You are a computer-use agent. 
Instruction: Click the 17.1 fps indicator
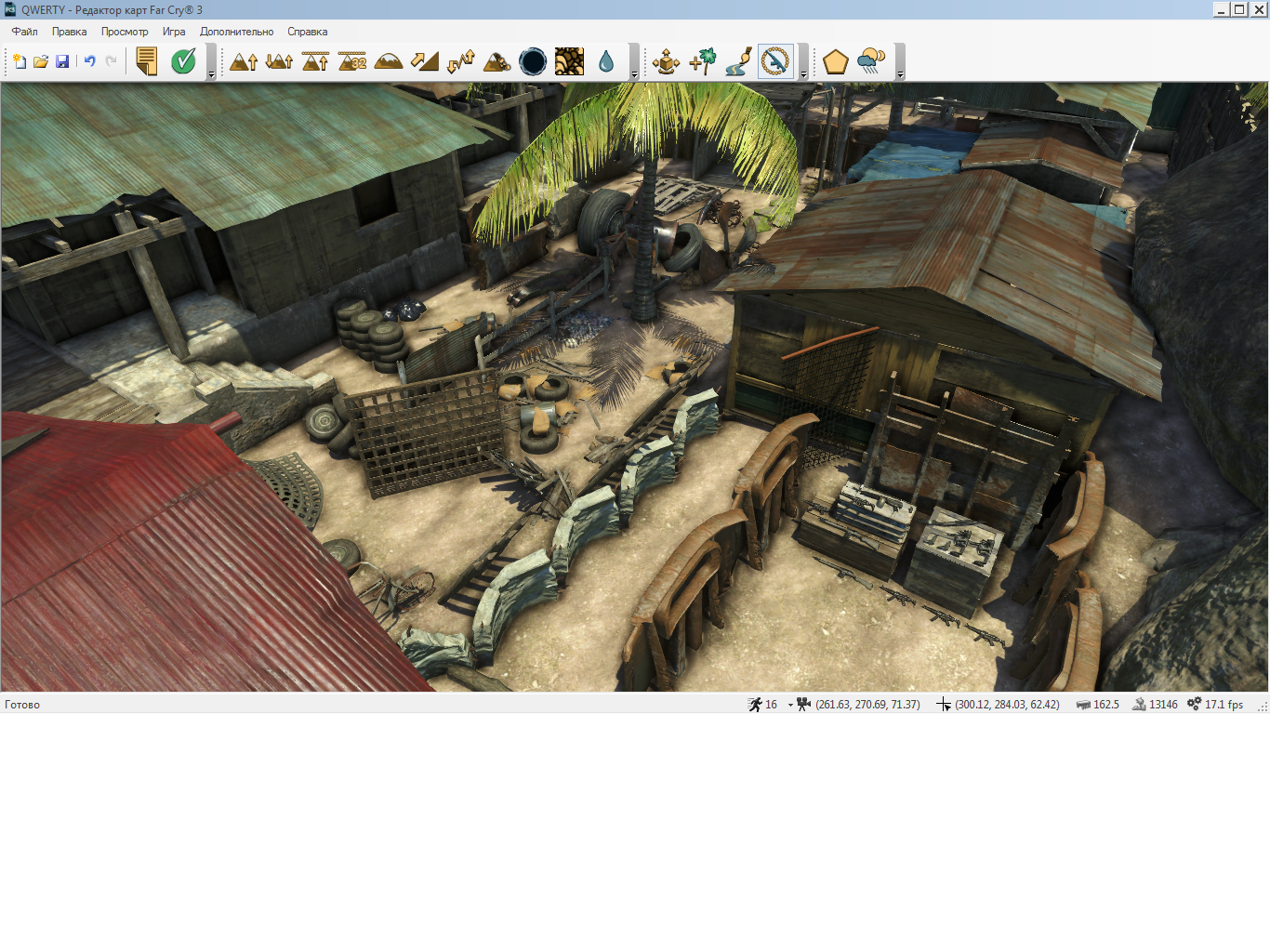[1224, 705]
